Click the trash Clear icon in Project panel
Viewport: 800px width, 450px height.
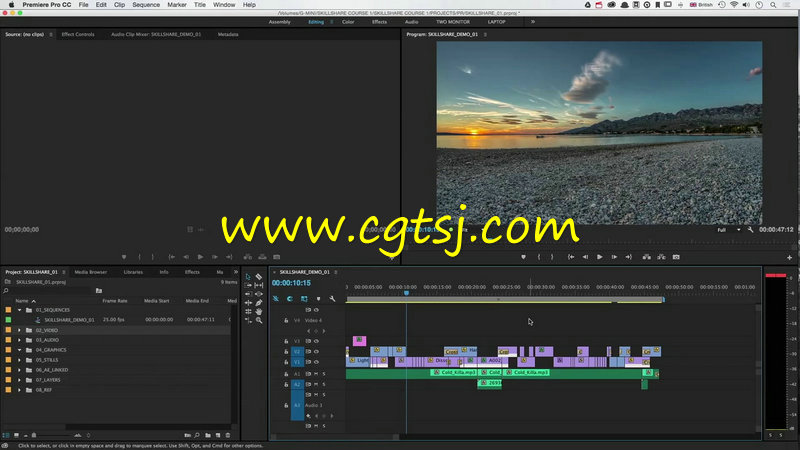point(228,435)
